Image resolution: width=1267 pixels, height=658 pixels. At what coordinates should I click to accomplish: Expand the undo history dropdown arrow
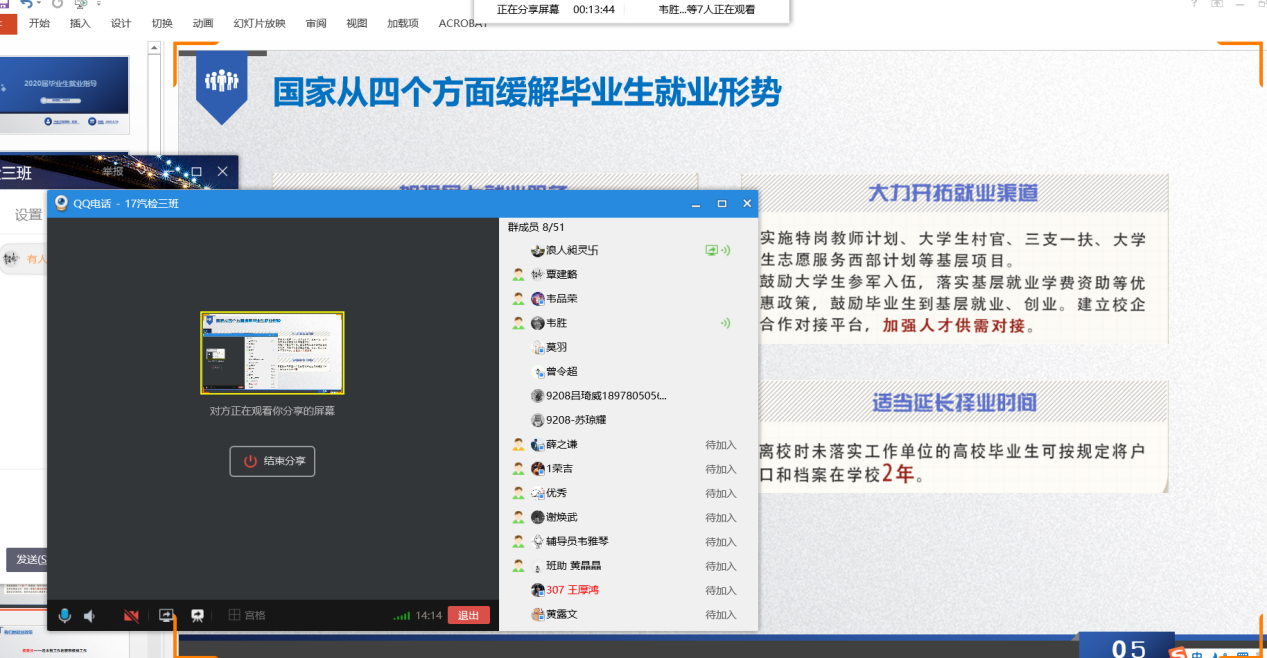39,4
